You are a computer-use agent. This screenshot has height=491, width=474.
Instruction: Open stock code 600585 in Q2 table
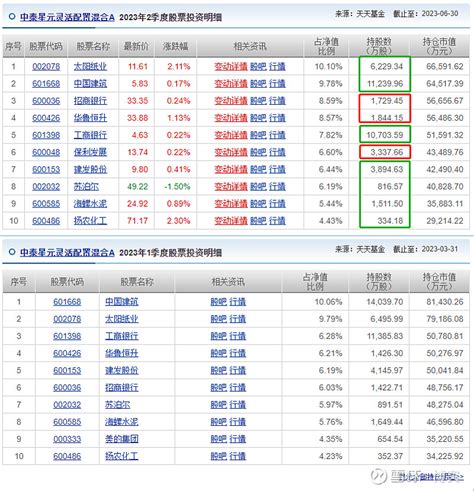tap(46, 204)
